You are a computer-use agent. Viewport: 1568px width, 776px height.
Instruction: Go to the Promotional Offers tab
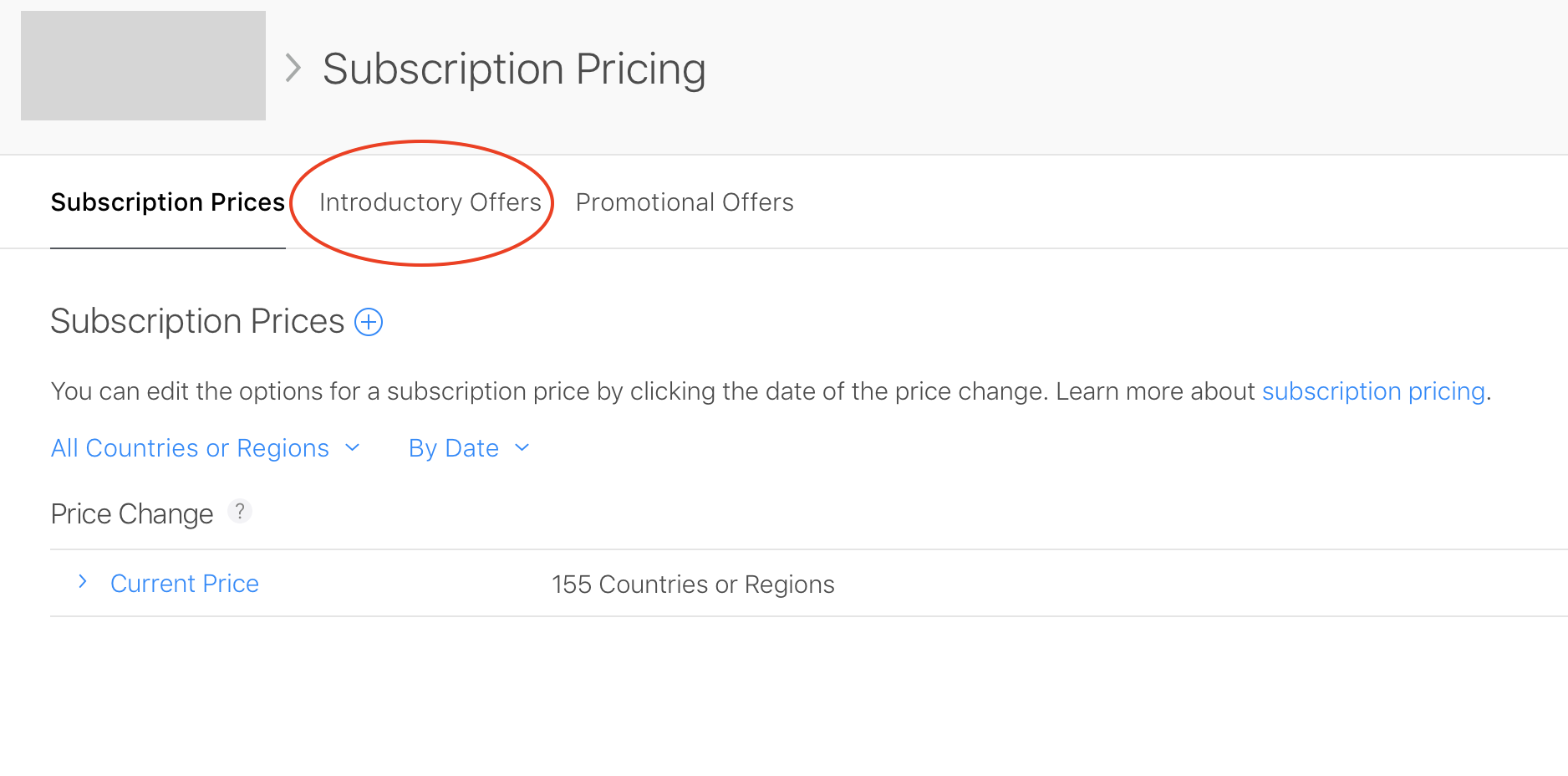point(685,202)
